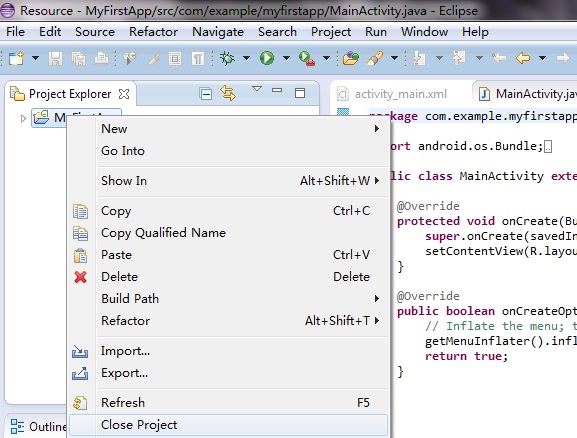Open the Refactor menu in menu bar
The height and width of the screenshot is (438, 577).
pos(153,32)
